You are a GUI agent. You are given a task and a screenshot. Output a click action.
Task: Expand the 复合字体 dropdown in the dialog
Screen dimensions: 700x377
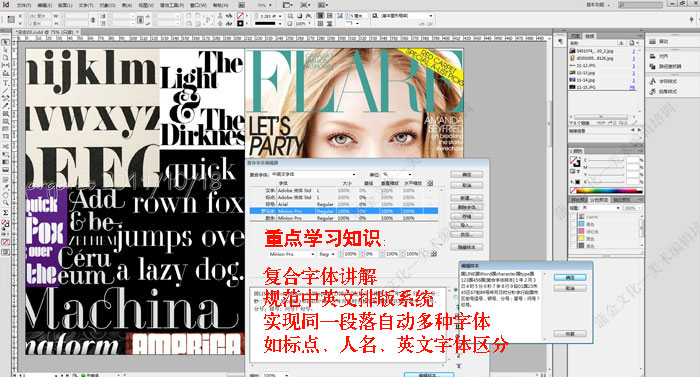[x=313, y=174]
